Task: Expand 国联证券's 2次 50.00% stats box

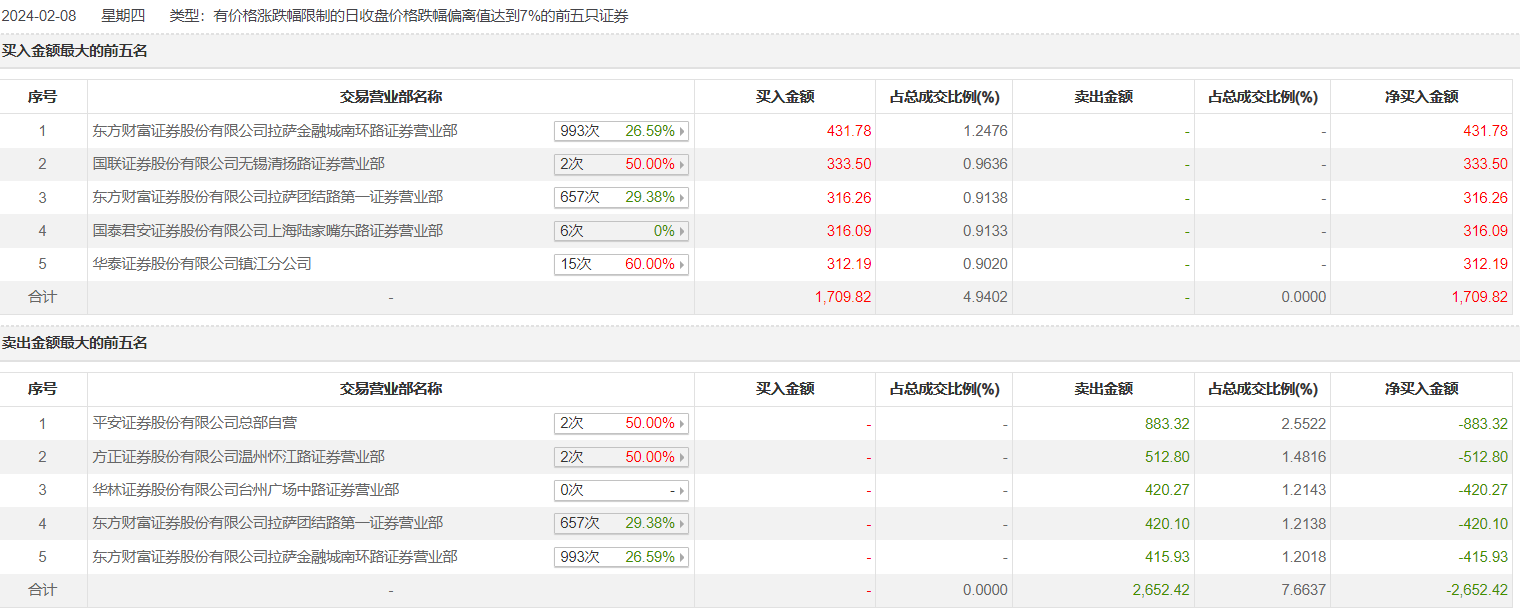Action: click(x=621, y=164)
